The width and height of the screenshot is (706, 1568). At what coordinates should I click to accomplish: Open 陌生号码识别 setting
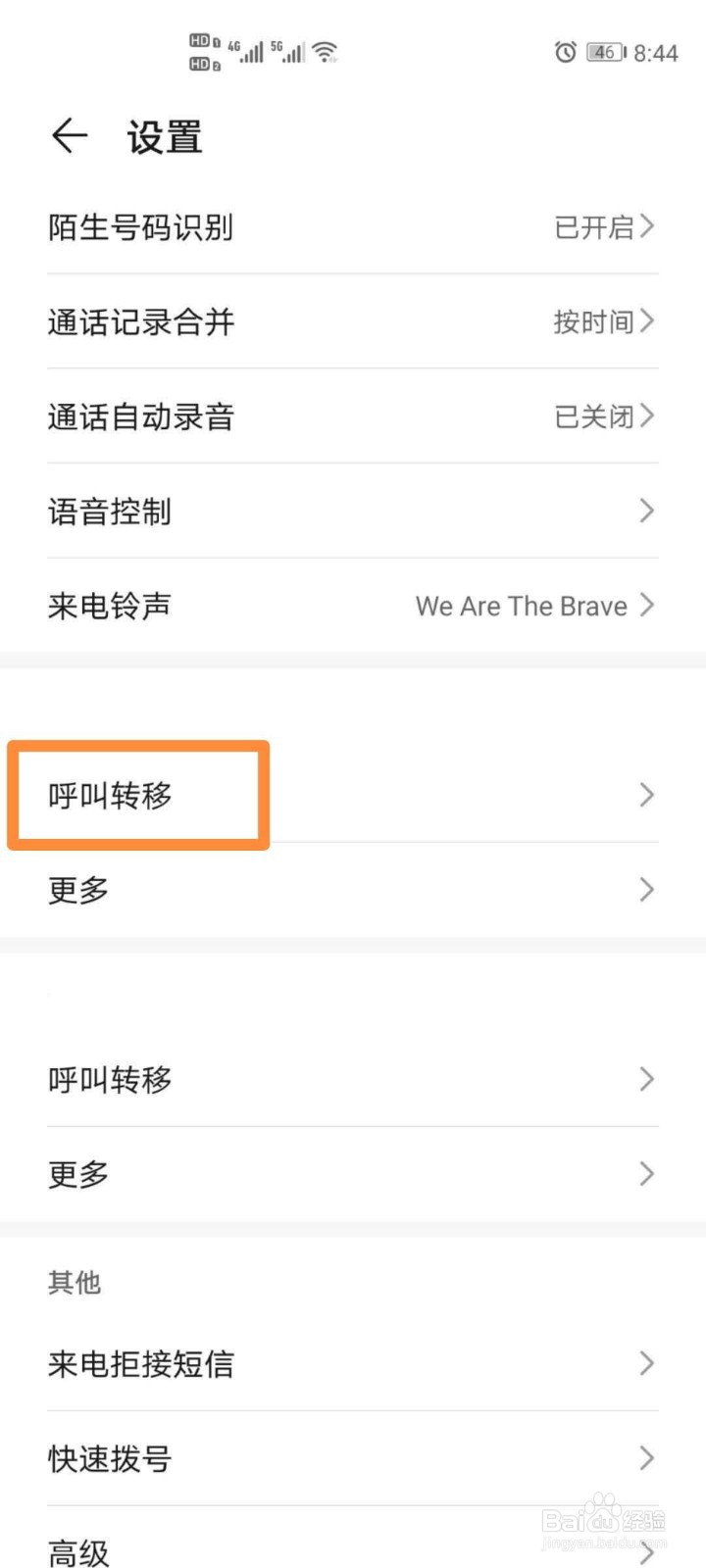(141, 227)
